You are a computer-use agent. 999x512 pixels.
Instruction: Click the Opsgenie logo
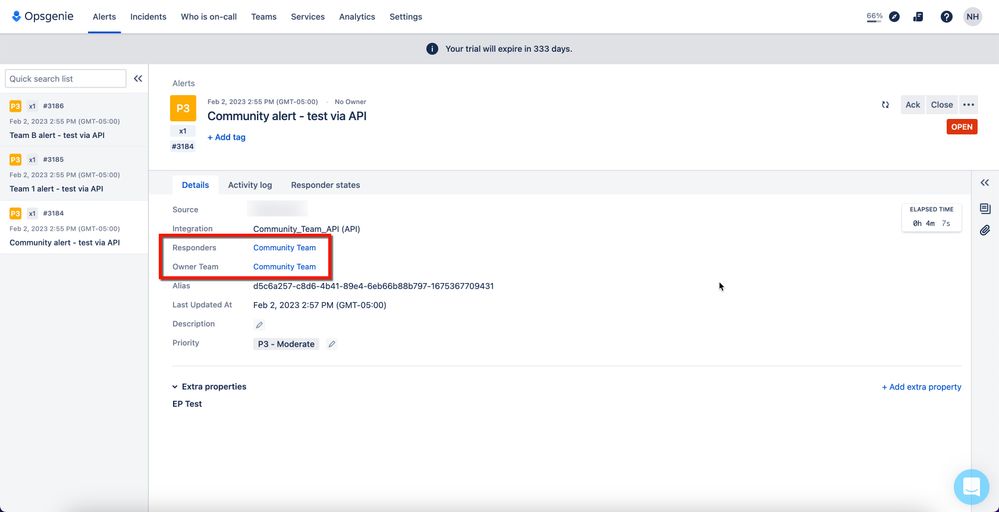tap(43, 17)
